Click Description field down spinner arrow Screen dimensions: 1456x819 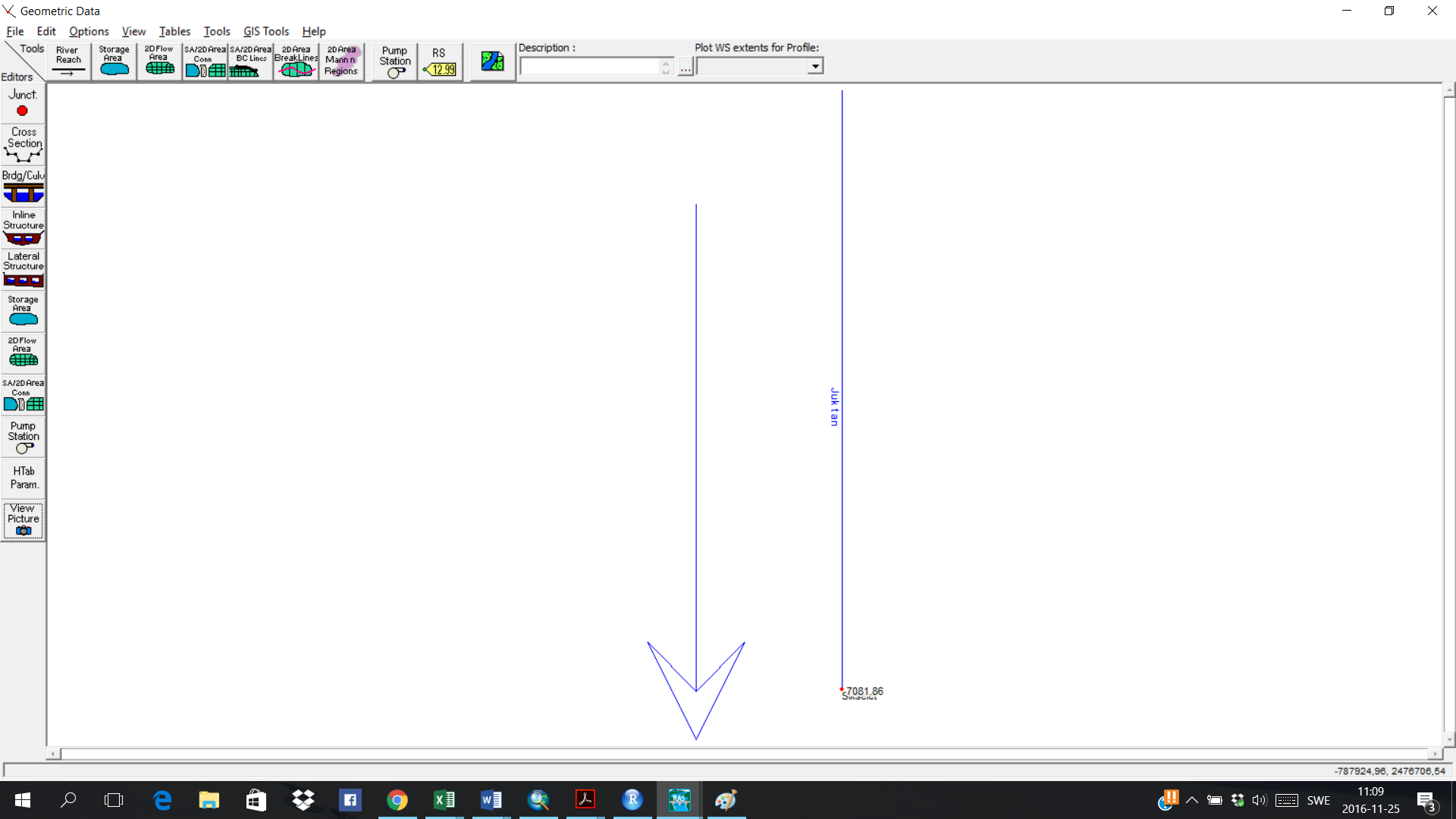[666, 71]
